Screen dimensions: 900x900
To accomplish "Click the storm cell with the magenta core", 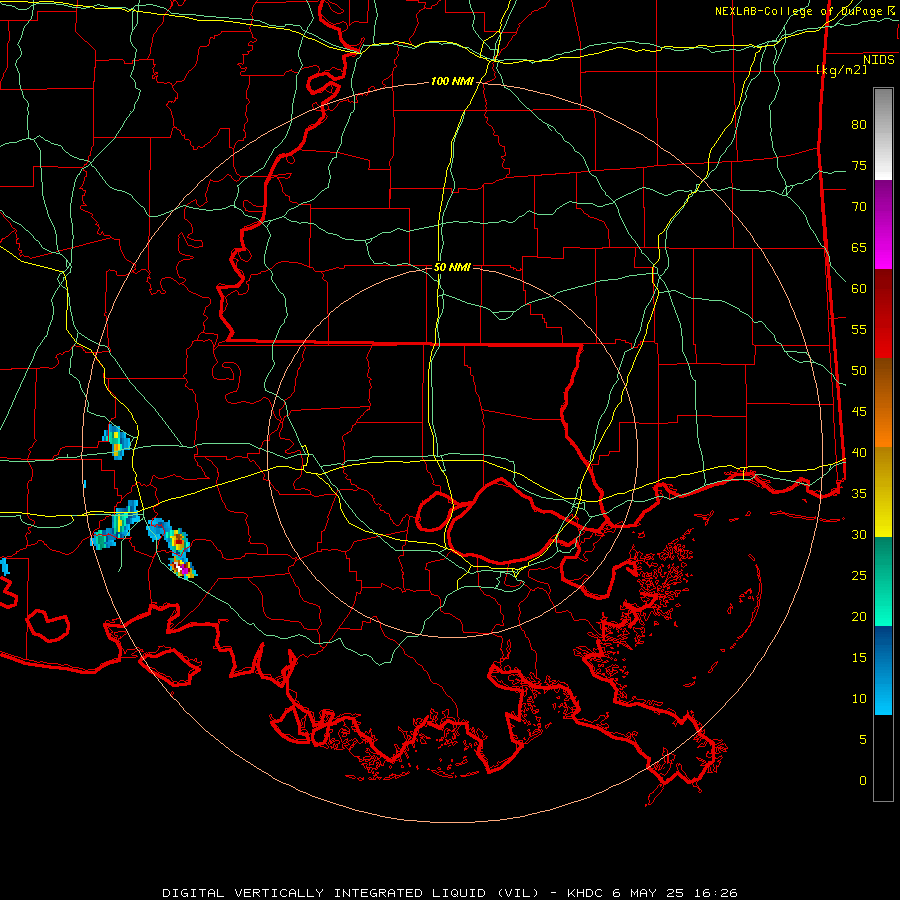I will (183, 567).
